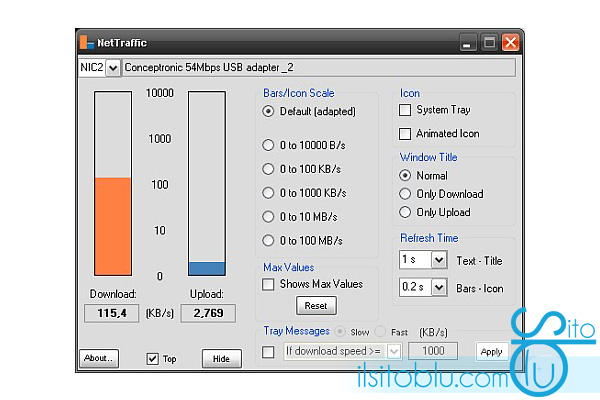Click the 10000 scale label
Image resolution: width=600 pixels, height=400 pixels.
[x=160, y=93]
